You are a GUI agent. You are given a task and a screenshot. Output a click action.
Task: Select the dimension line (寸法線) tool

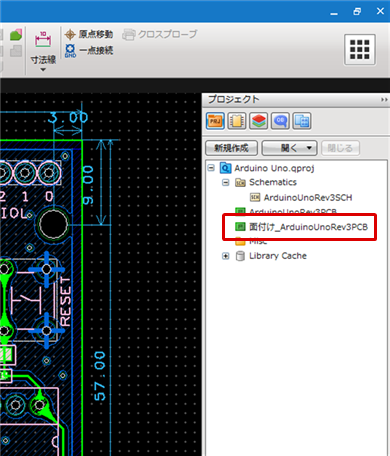pyautogui.click(x=43, y=47)
